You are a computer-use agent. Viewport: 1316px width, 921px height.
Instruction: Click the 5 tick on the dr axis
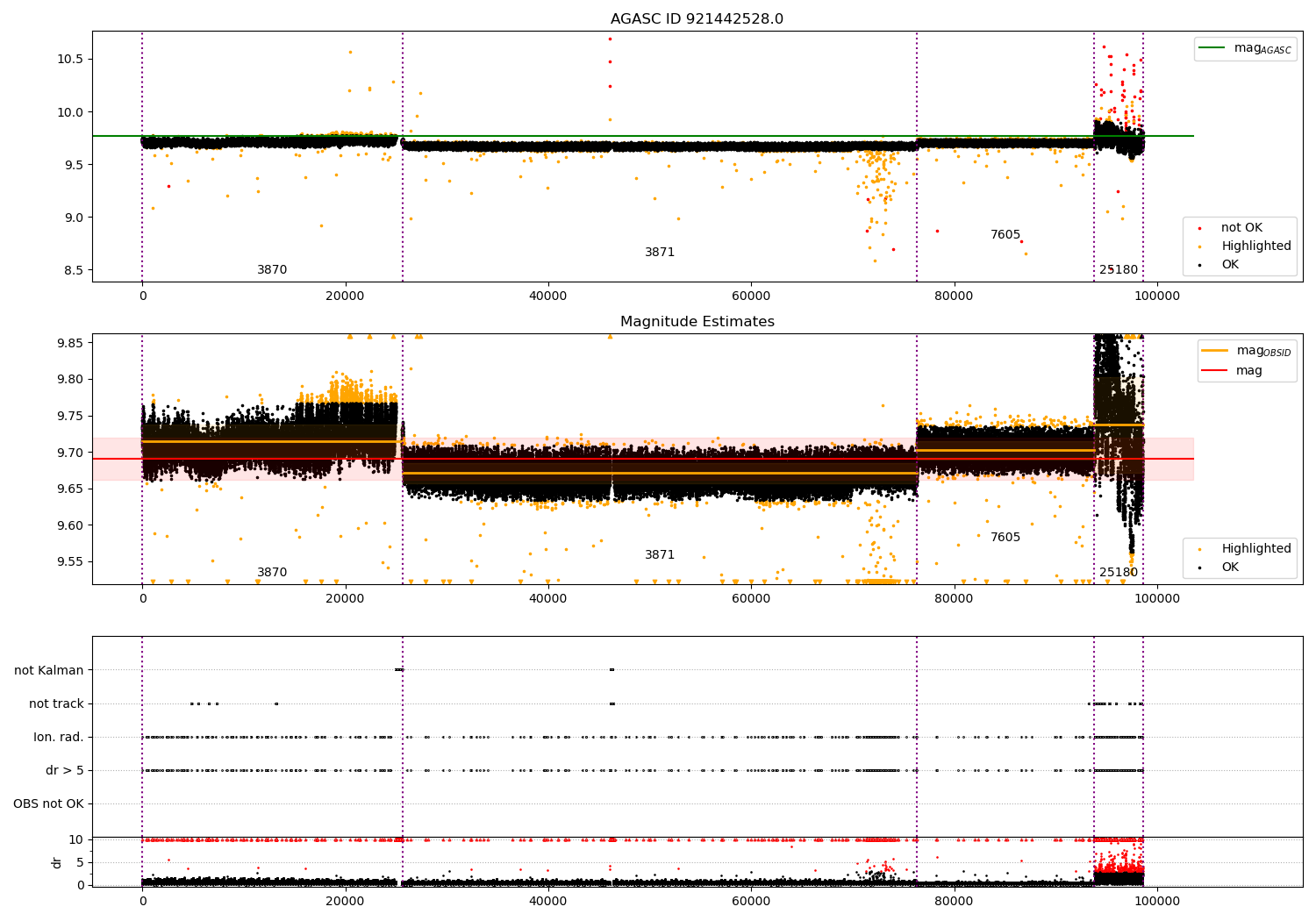pyautogui.click(x=81, y=862)
